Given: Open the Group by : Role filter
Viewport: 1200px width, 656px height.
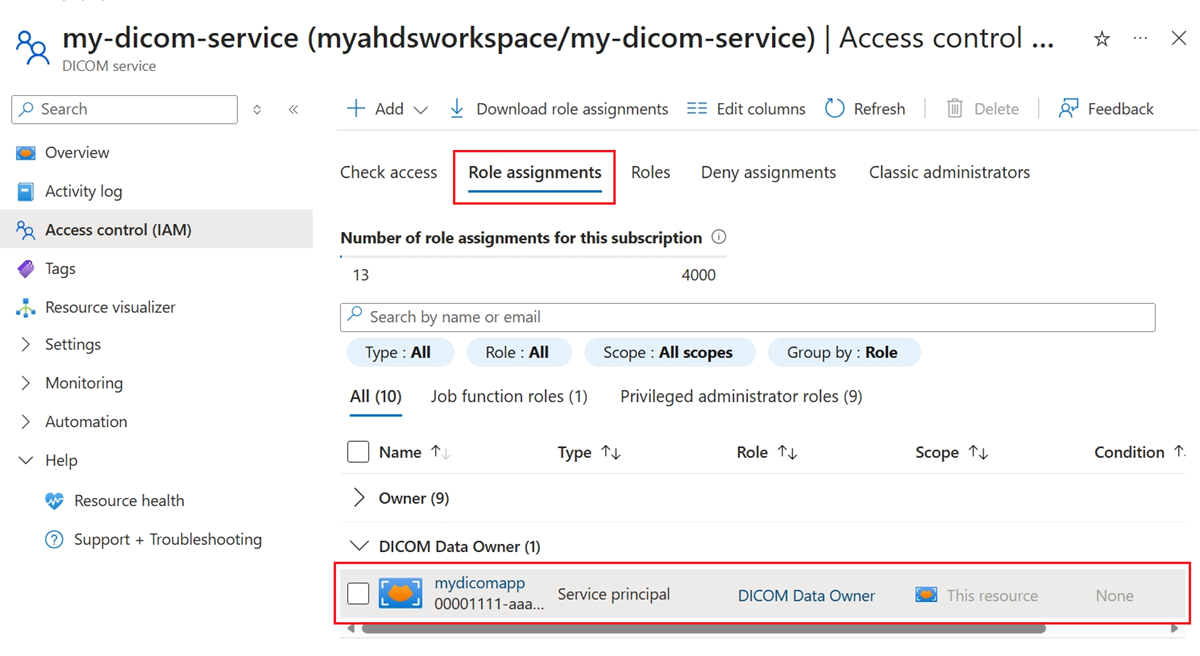Looking at the screenshot, I should point(843,352).
